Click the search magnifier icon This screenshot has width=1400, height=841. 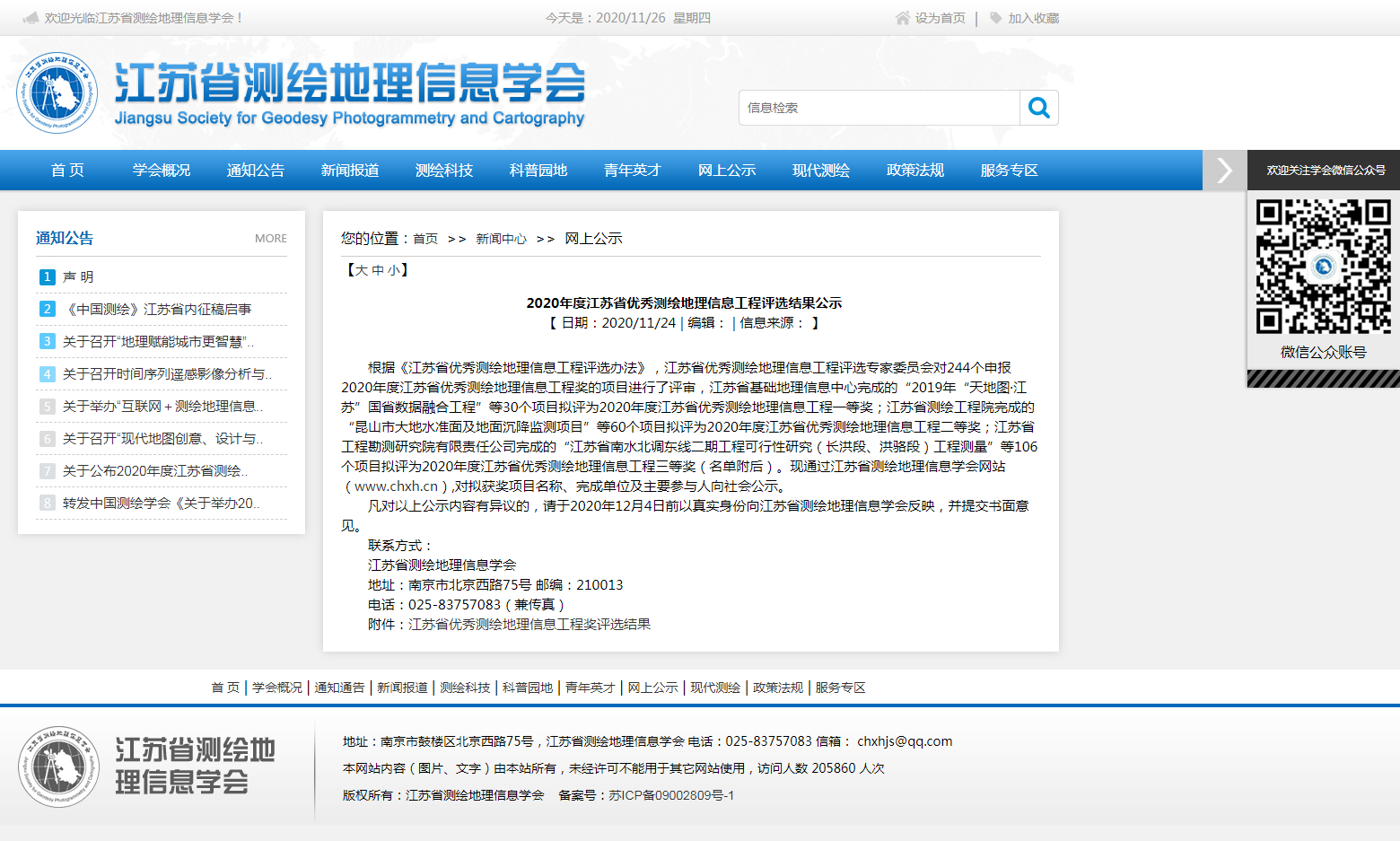1039,108
